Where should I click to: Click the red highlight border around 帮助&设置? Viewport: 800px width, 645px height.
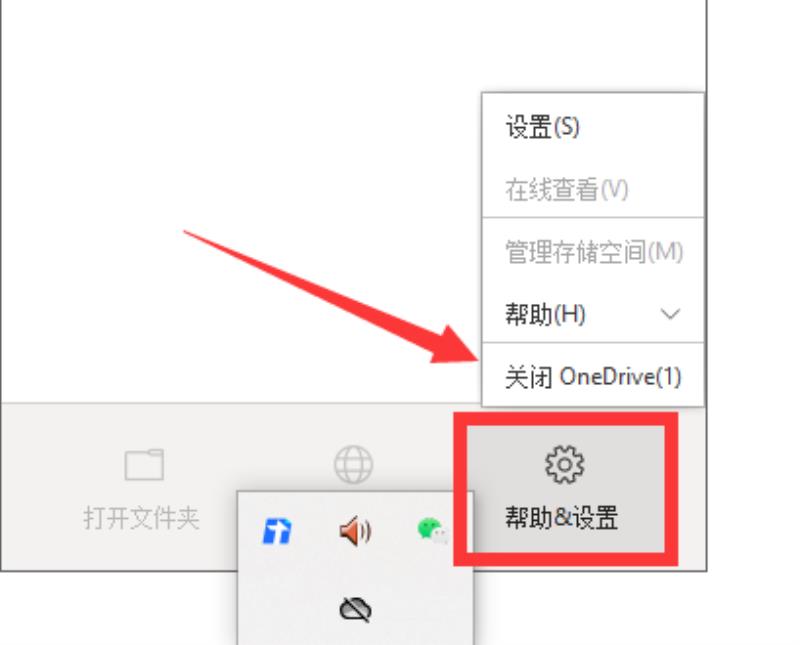[x=566, y=418]
